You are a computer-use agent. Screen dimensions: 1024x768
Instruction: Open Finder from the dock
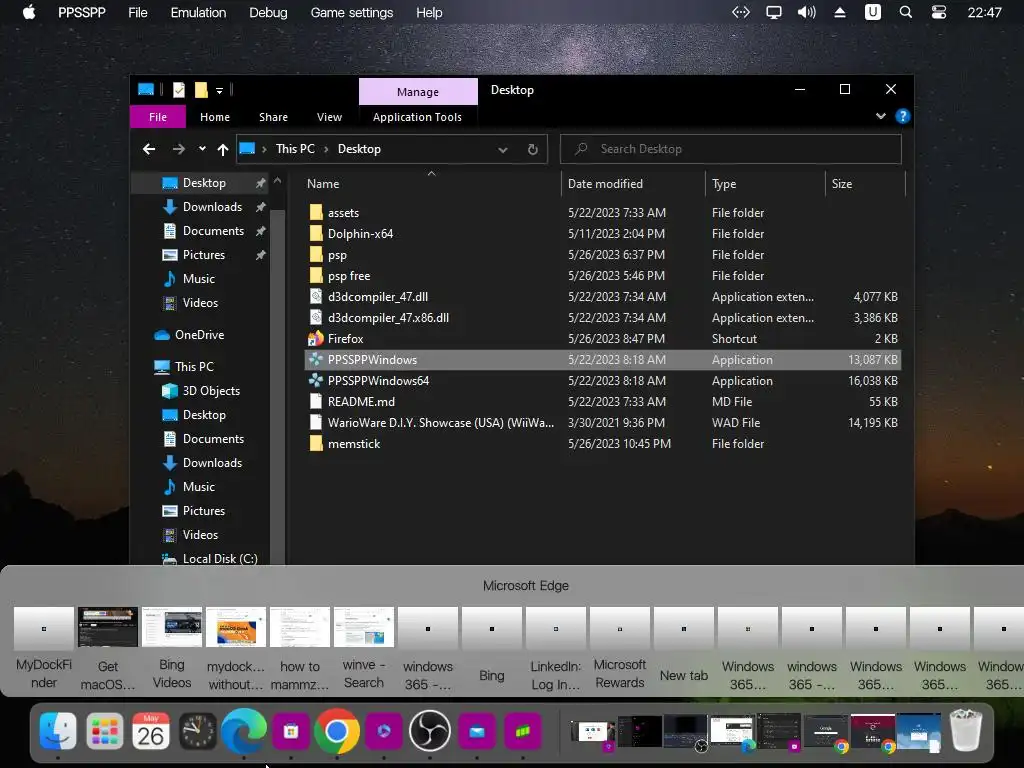click(x=58, y=731)
